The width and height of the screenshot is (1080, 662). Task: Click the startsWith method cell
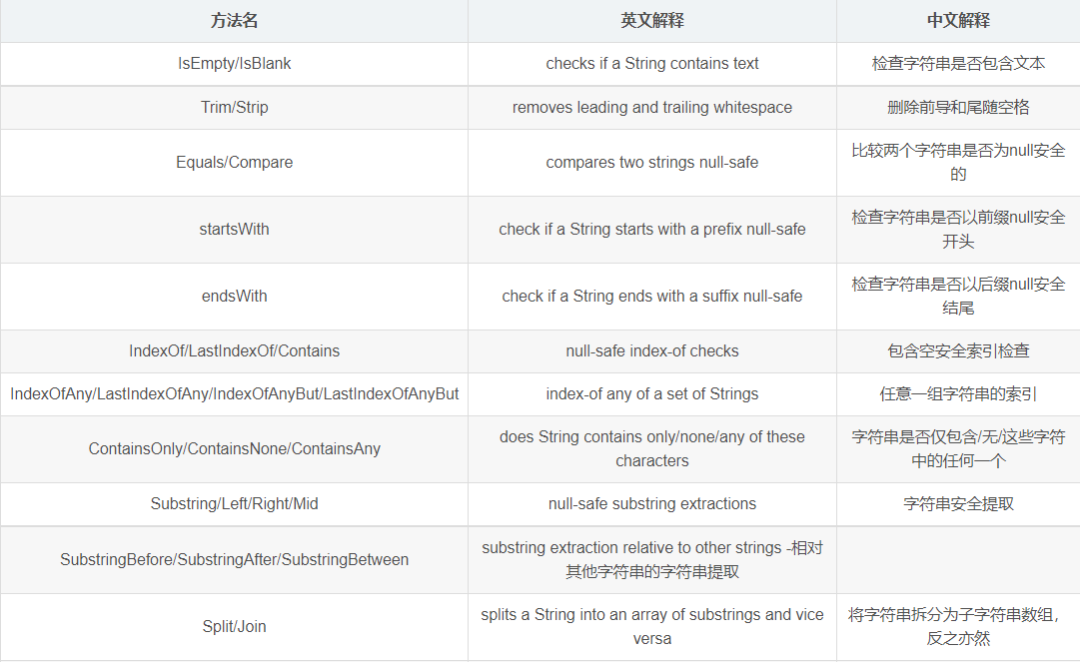234,229
